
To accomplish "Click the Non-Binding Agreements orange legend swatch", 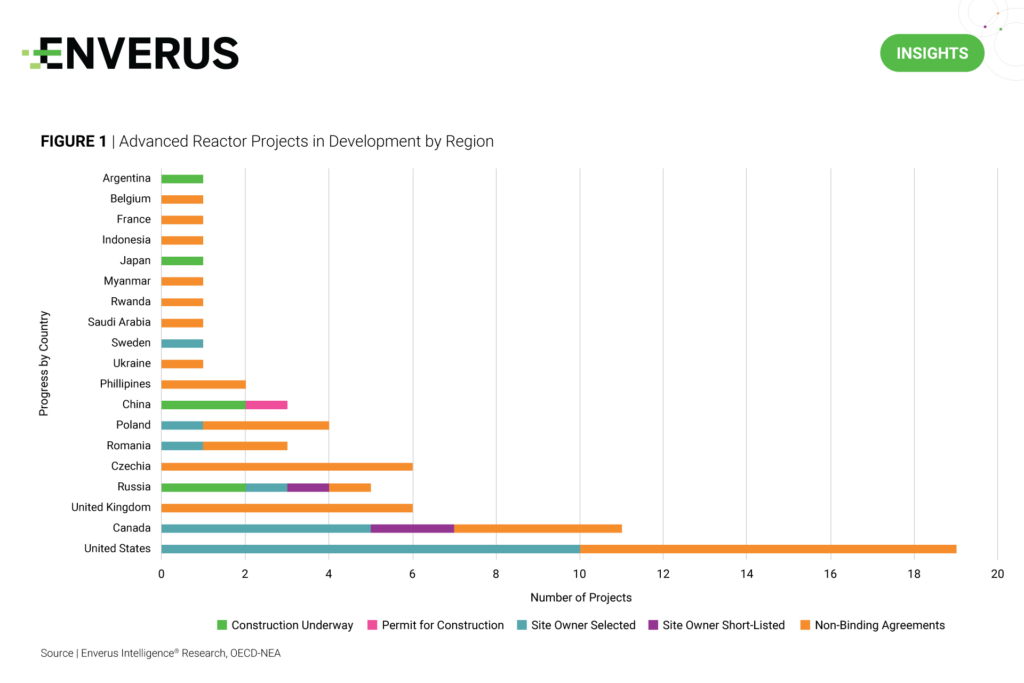I will click(x=806, y=625).
